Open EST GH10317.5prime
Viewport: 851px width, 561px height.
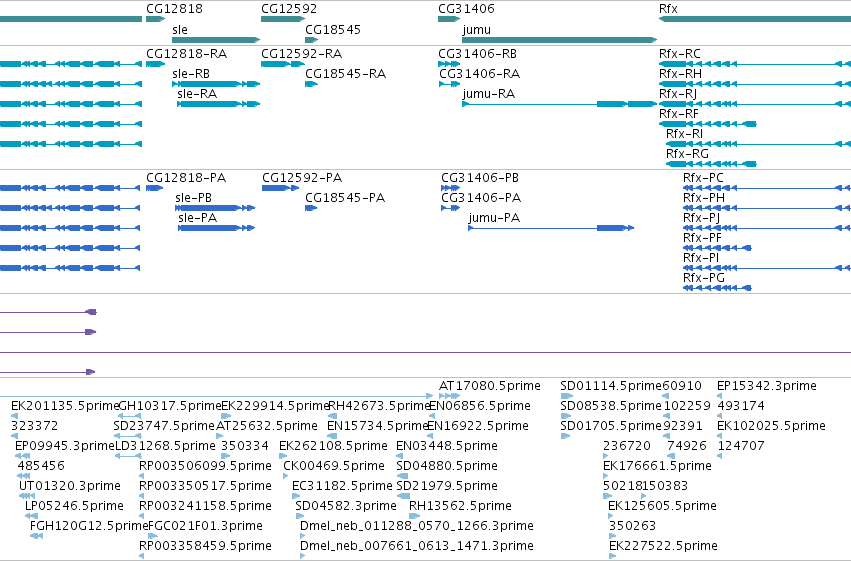coord(170,406)
